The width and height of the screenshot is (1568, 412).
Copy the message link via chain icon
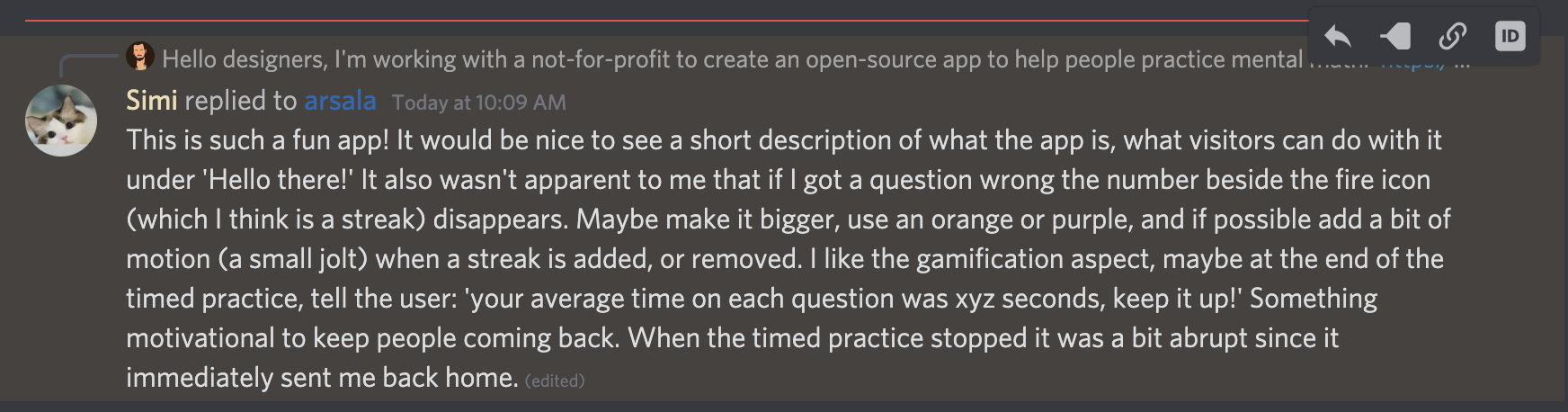coord(1452,37)
